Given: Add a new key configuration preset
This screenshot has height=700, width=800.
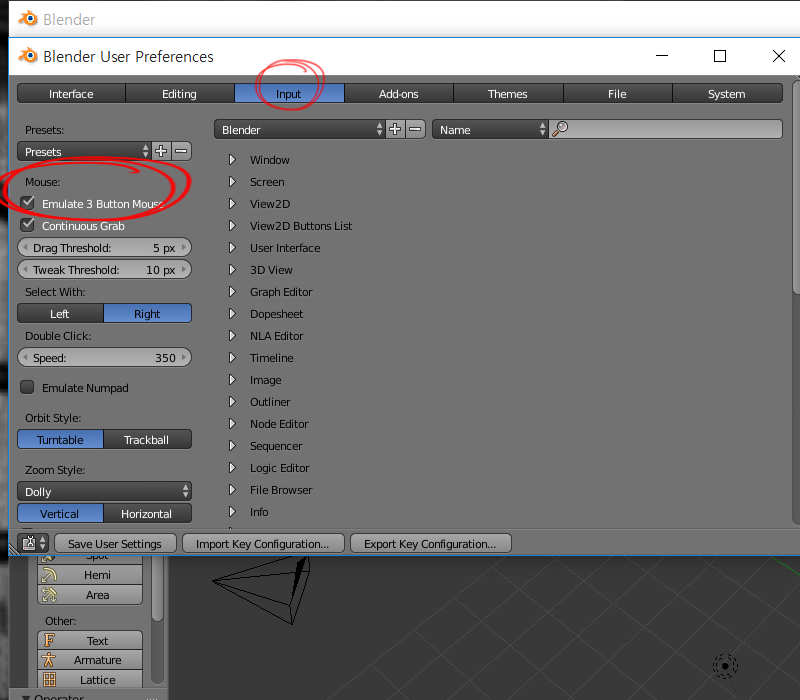Looking at the screenshot, I should tap(395, 130).
